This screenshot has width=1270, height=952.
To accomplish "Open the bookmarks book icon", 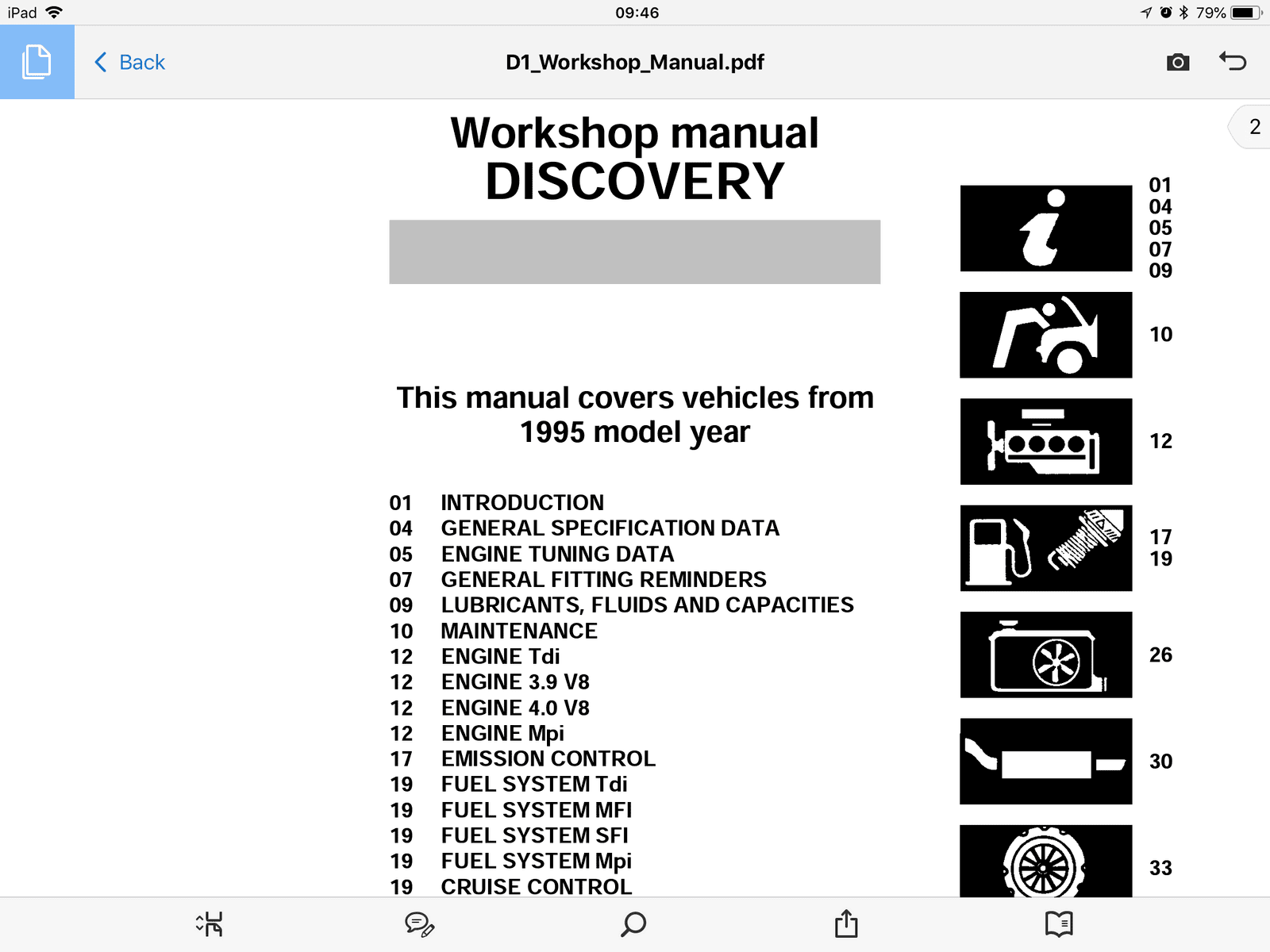I will point(1059,923).
